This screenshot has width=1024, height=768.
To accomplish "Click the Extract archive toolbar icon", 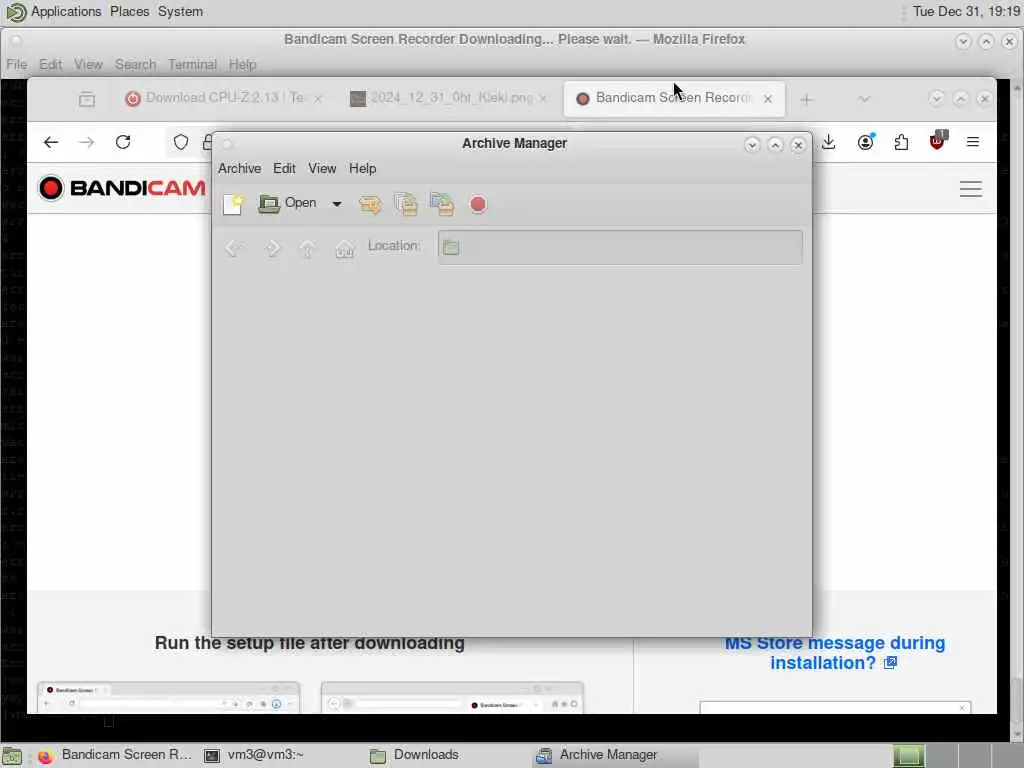I will pyautogui.click(x=370, y=204).
